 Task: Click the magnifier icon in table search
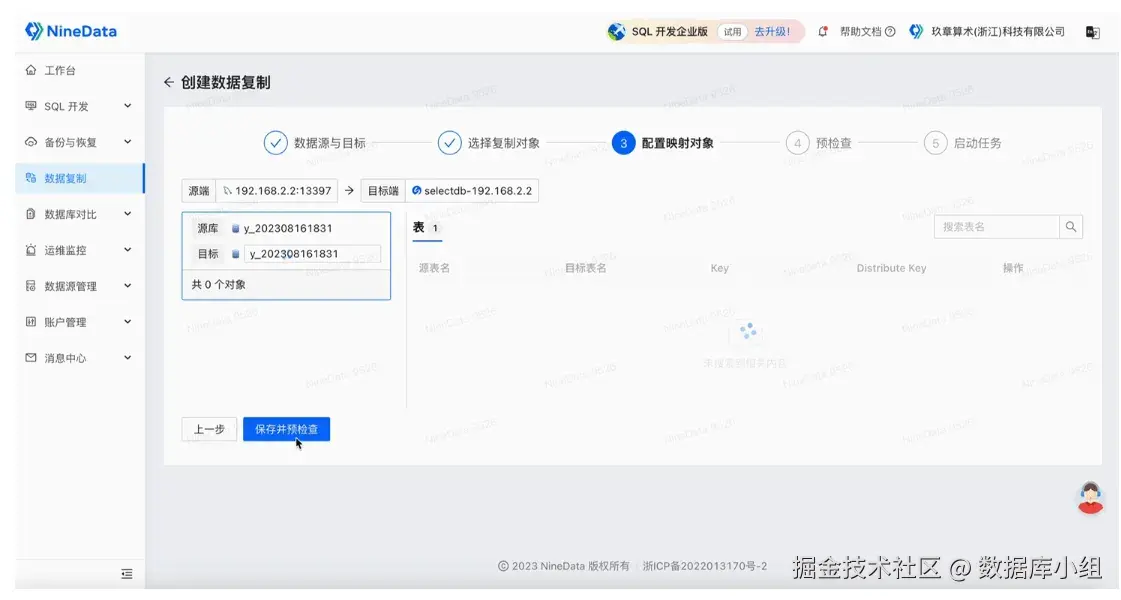click(1070, 226)
